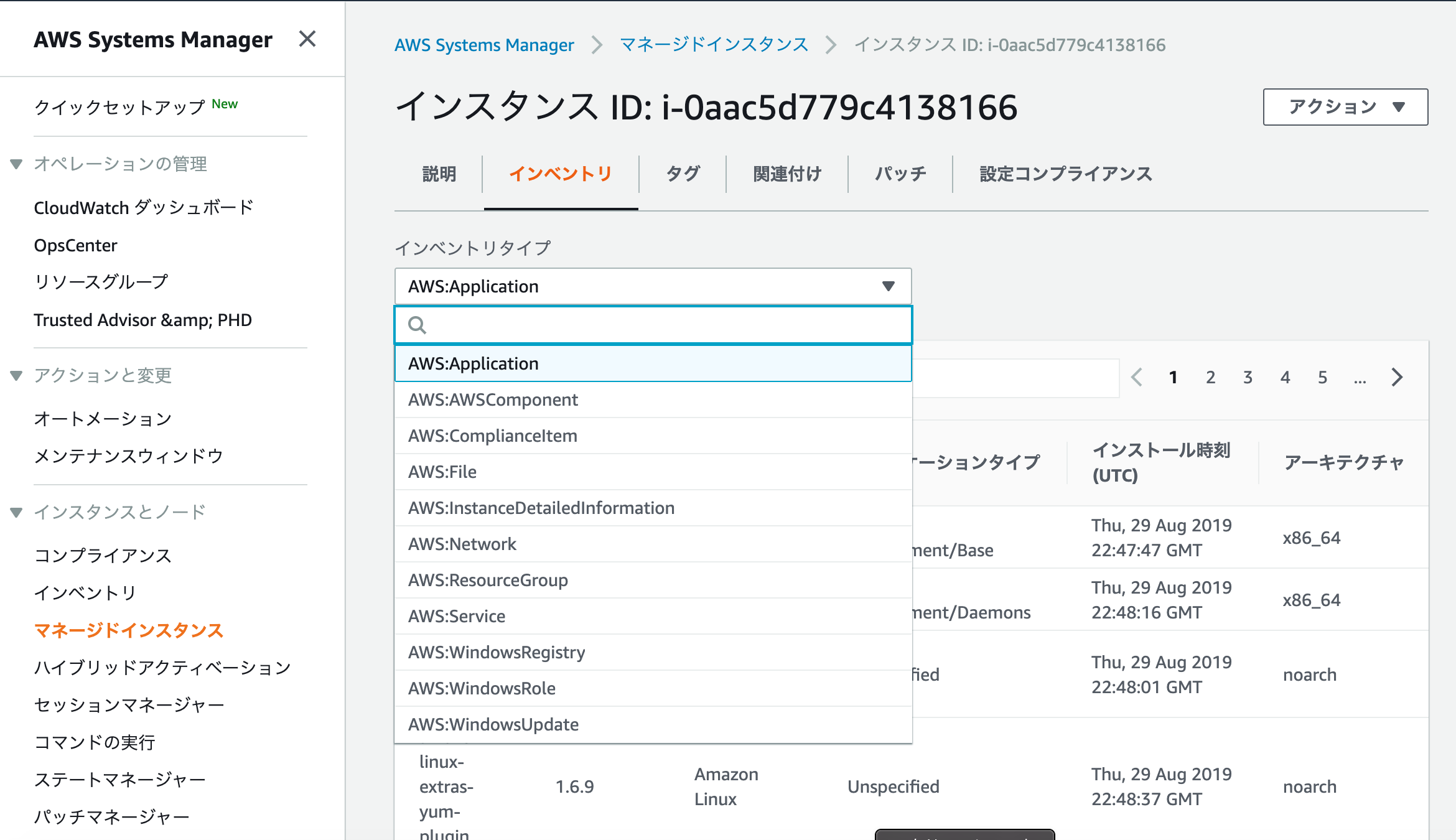Open OpsCenter in the sidebar
Viewport: 1456px width, 840px height.
tap(75, 245)
